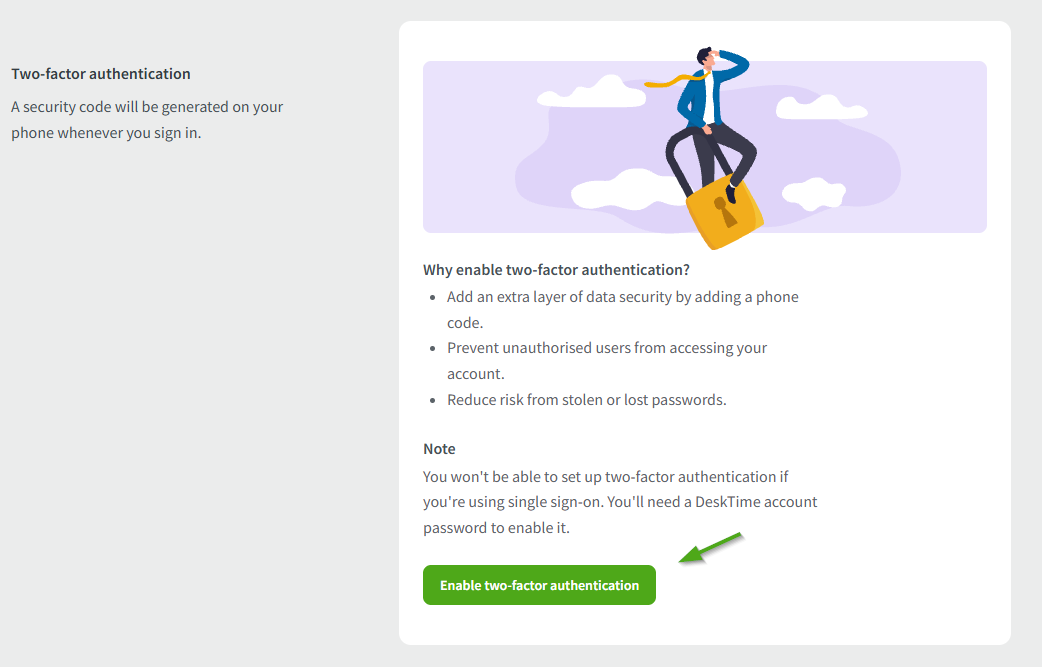Click the "Reduce risk from stolen or lost passwords" bullet
This screenshot has width=1042, height=667.
click(586, 400)
